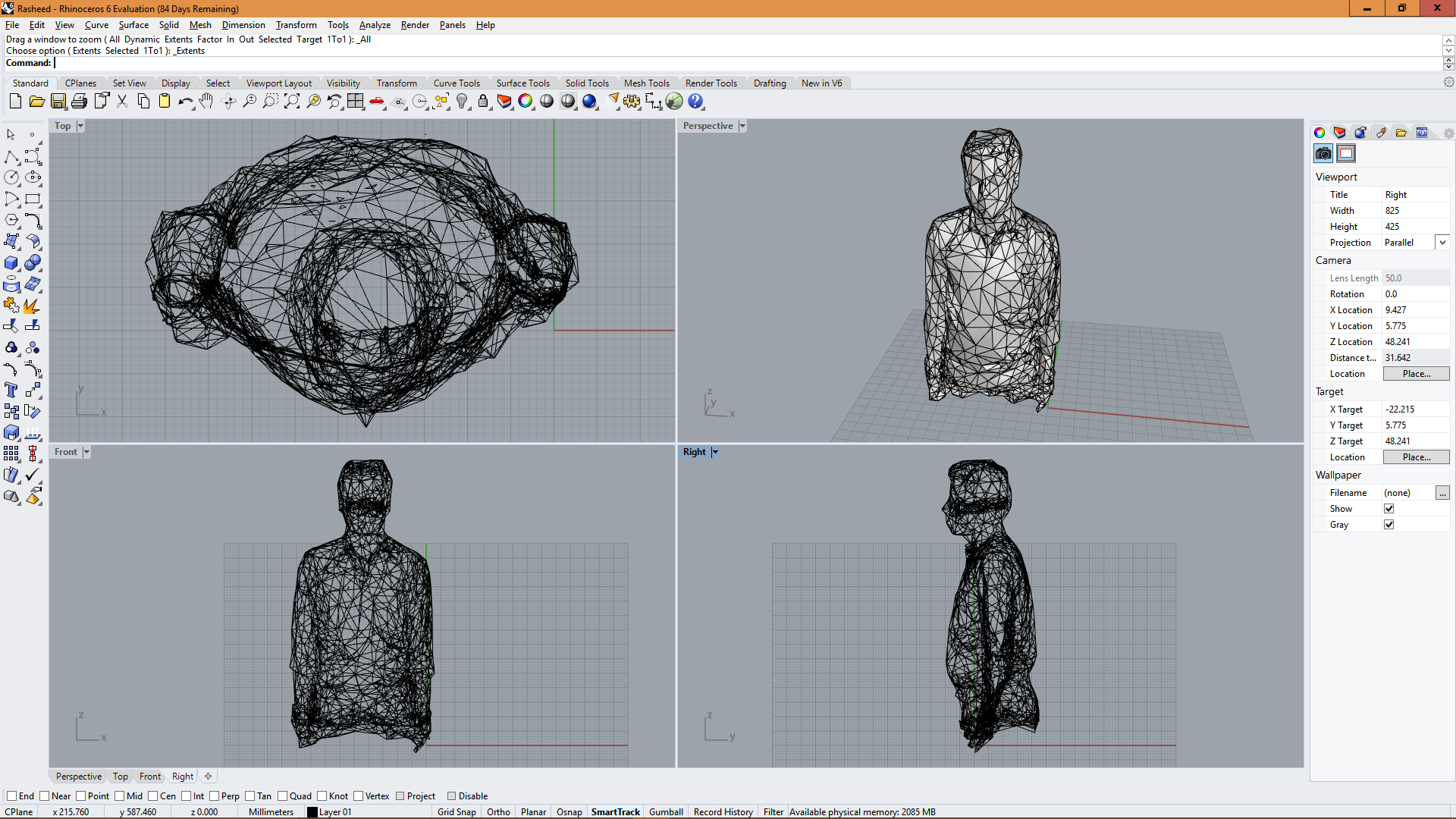The image size is (1456, 819).
Task: Expand the Perspective viewport title menu
Action: (x=742, y=126)
